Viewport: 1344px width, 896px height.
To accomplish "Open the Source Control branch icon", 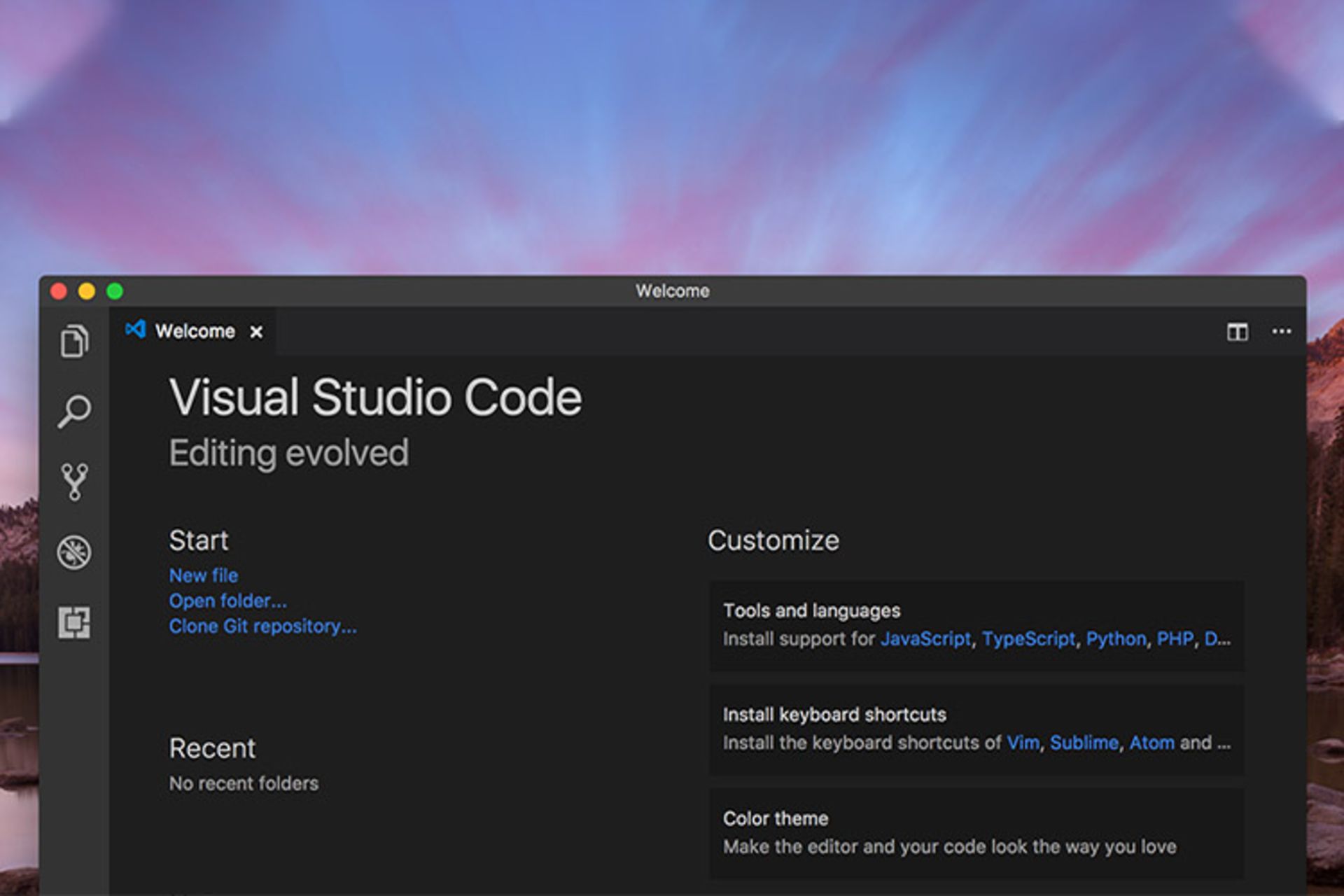I will (x=74, y=482).
